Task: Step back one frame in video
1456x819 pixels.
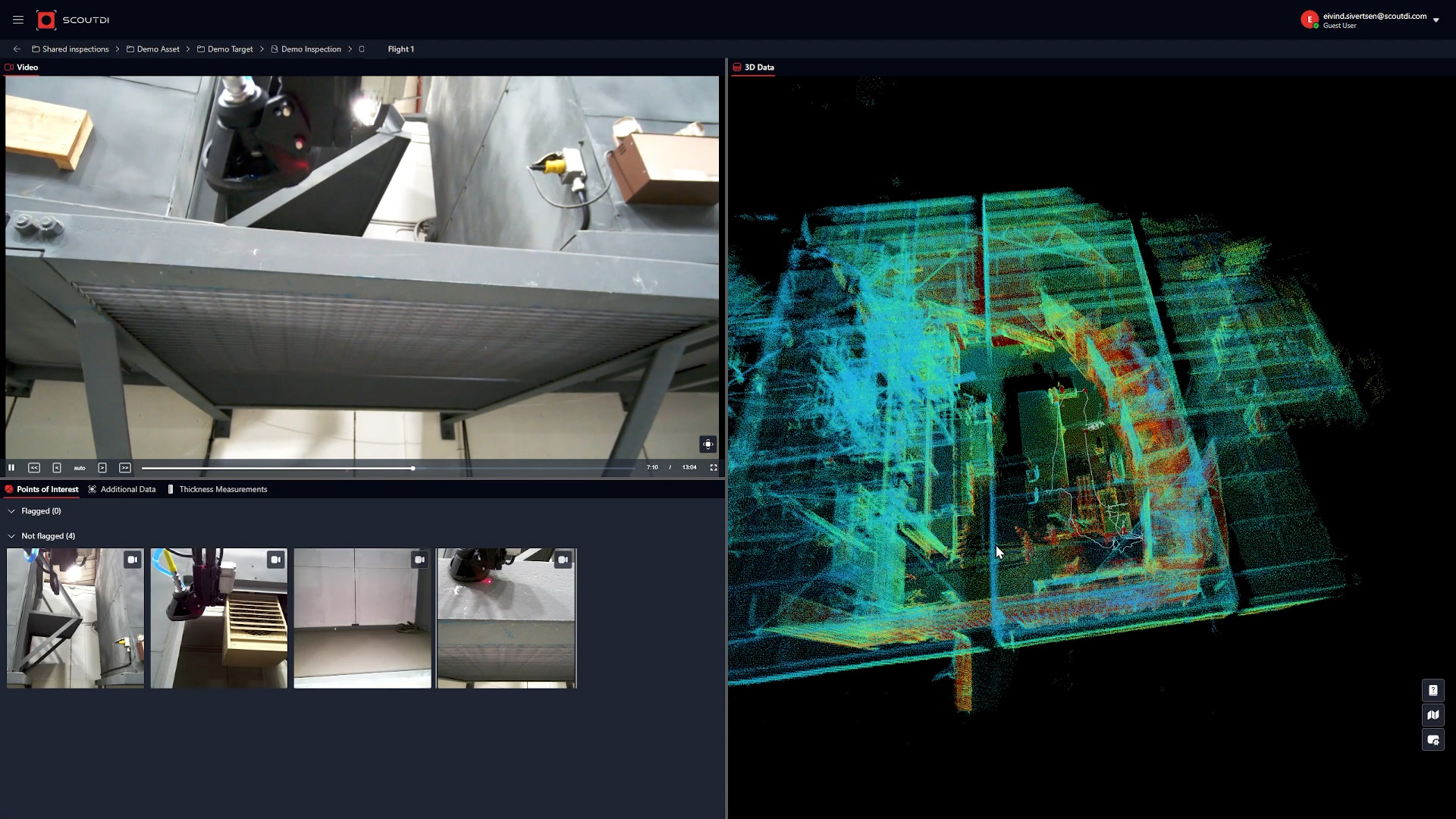Action: pyautogui.click(x=57, y=468)
